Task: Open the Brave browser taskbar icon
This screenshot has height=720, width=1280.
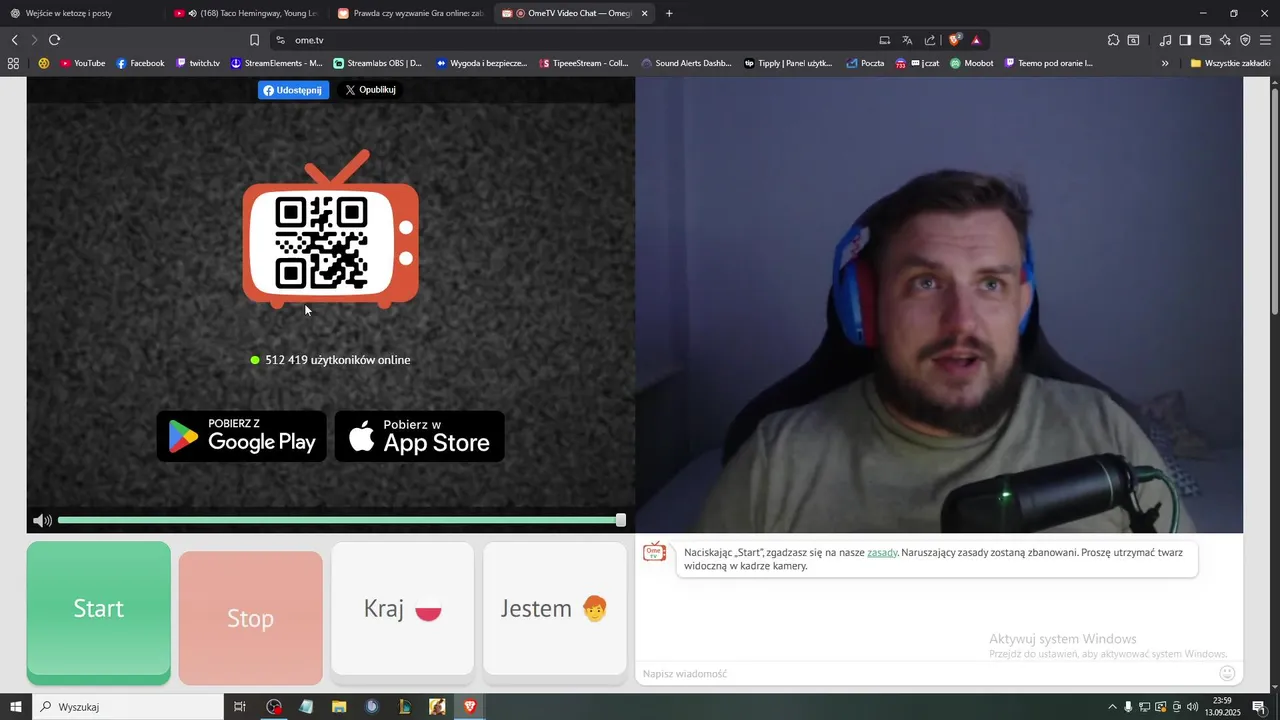Action: [470, 707]
